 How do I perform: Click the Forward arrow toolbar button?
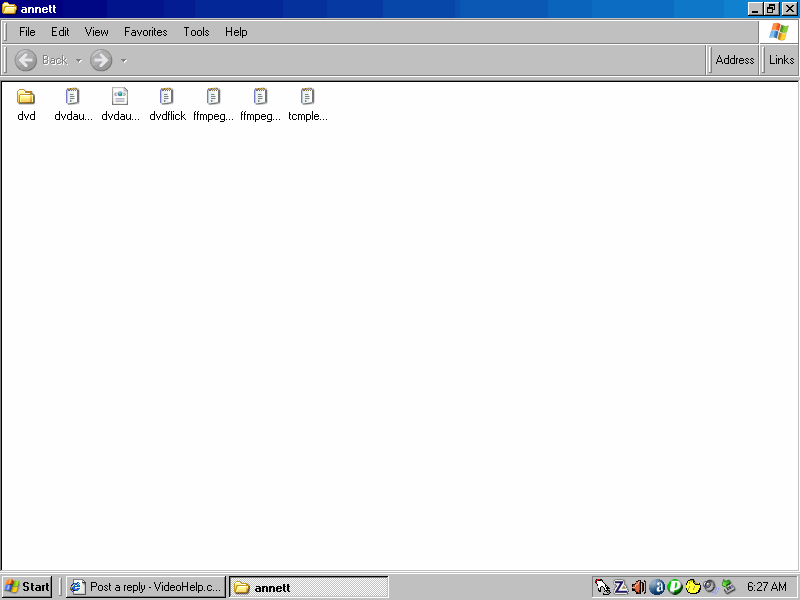tap(101, 60)
